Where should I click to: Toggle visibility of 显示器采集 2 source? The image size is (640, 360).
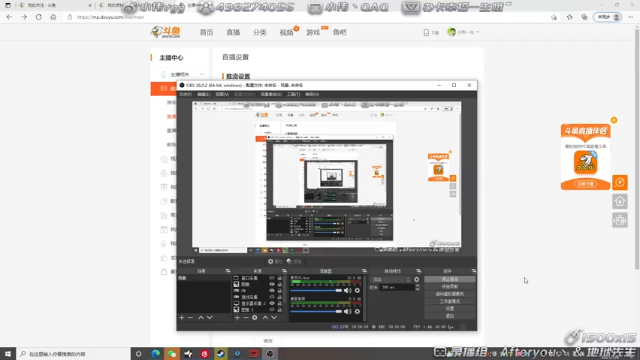272,304
